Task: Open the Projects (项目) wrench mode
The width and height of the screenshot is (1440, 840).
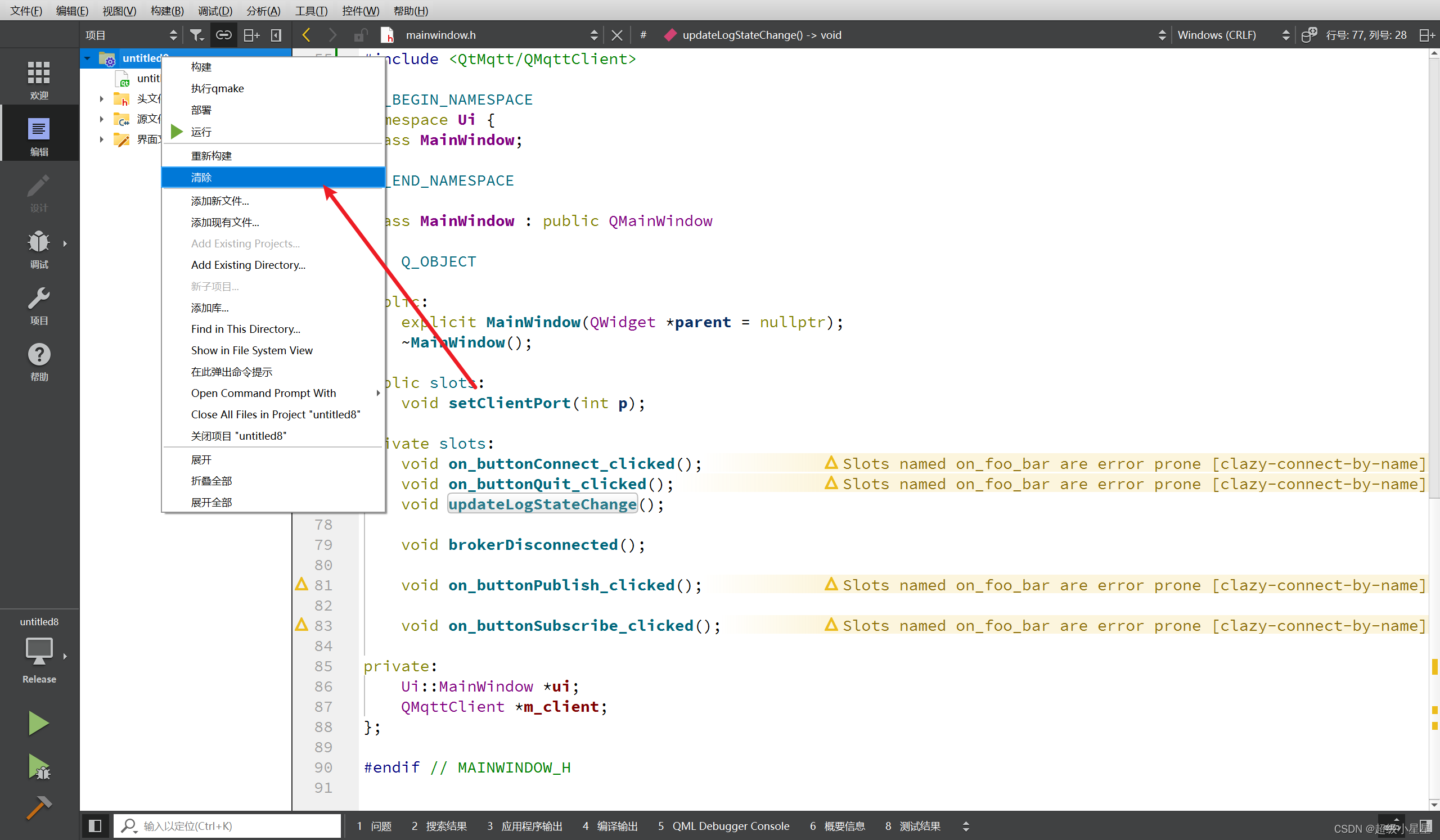Action: 39,305
